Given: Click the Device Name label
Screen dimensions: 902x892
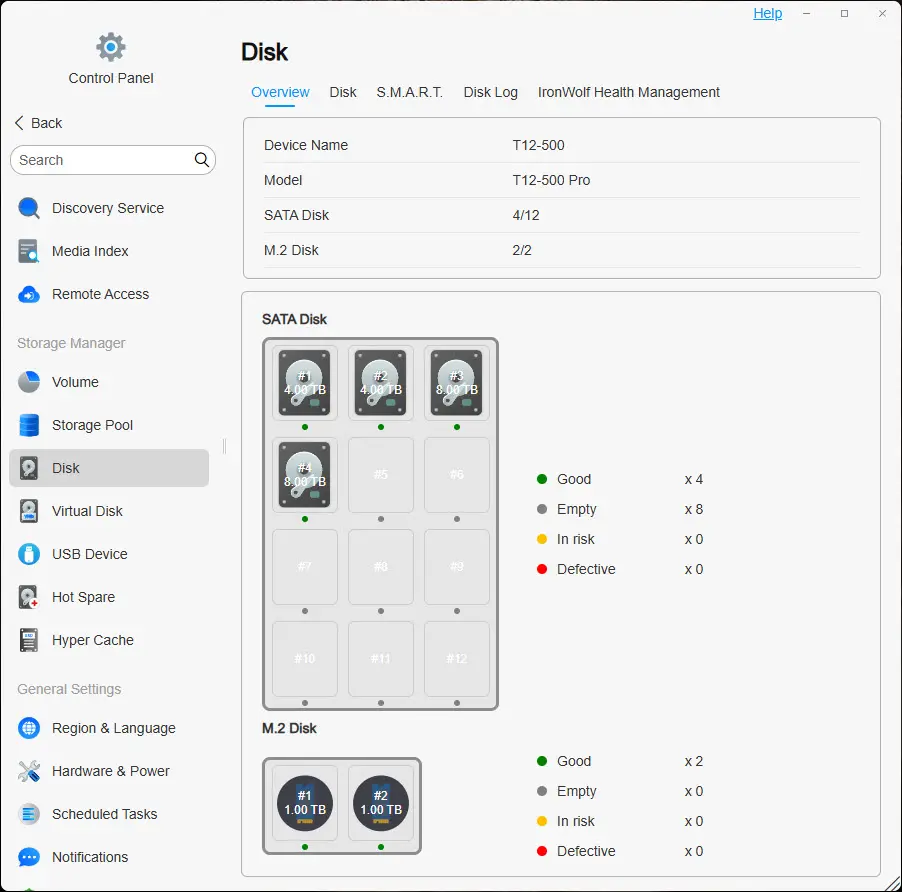Looking at the screenshot, I should 306,145.
